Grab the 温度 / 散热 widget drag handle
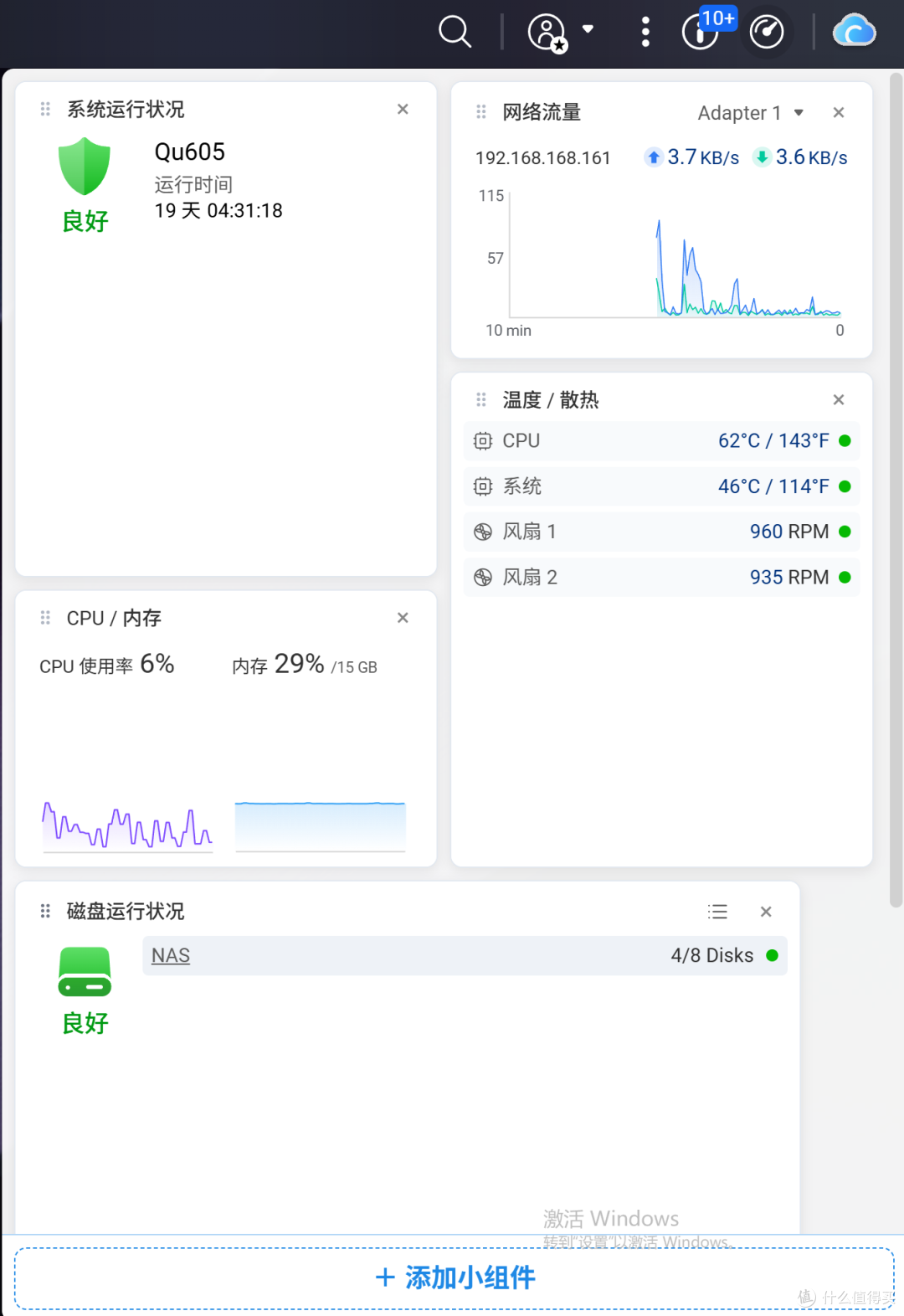 (480, 399)
